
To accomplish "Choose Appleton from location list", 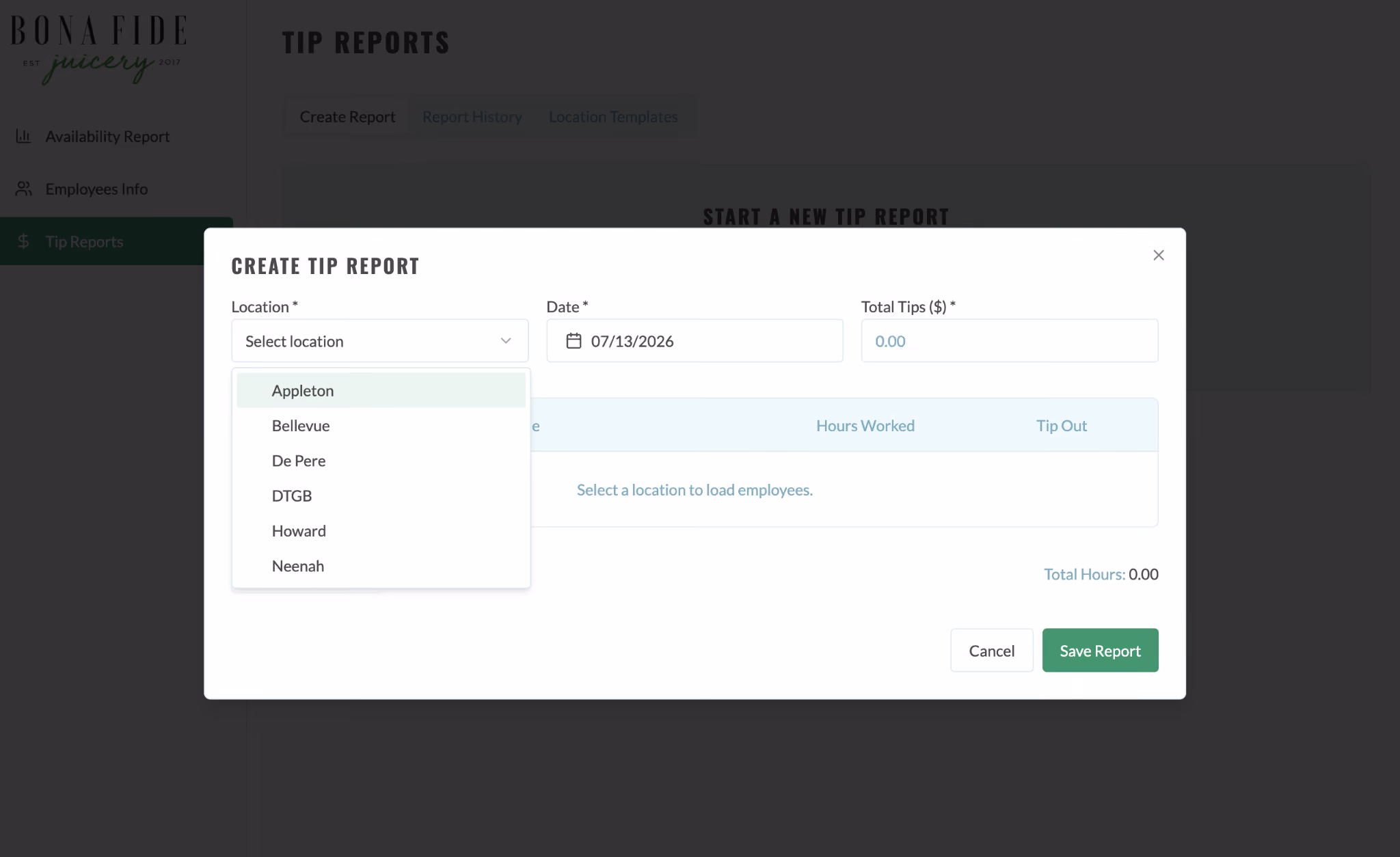I will point(381,390).
